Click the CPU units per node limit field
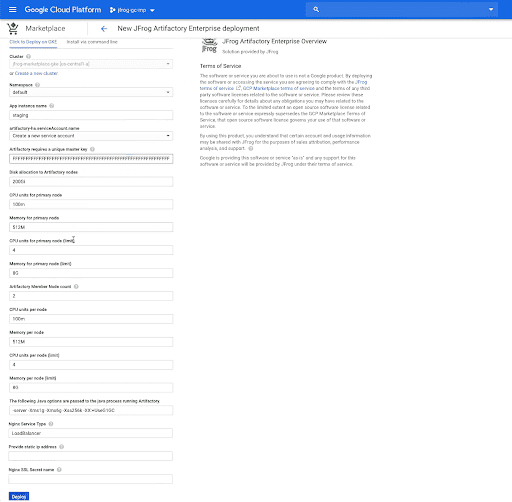 91,365
